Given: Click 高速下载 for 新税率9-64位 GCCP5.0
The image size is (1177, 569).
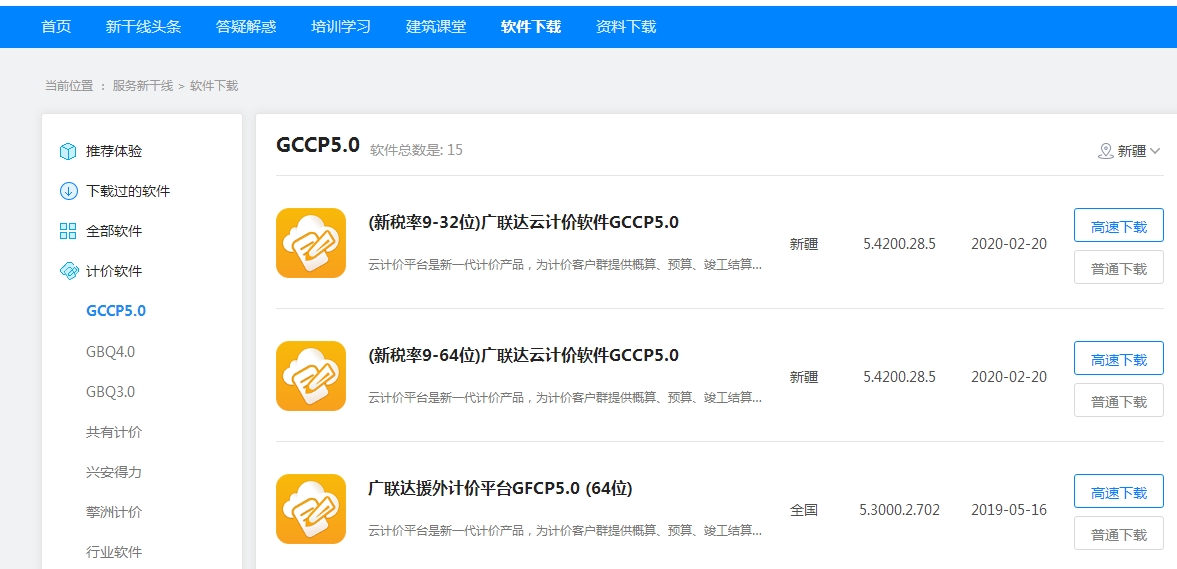Looking at the screenshot, I should [1118, 359].
